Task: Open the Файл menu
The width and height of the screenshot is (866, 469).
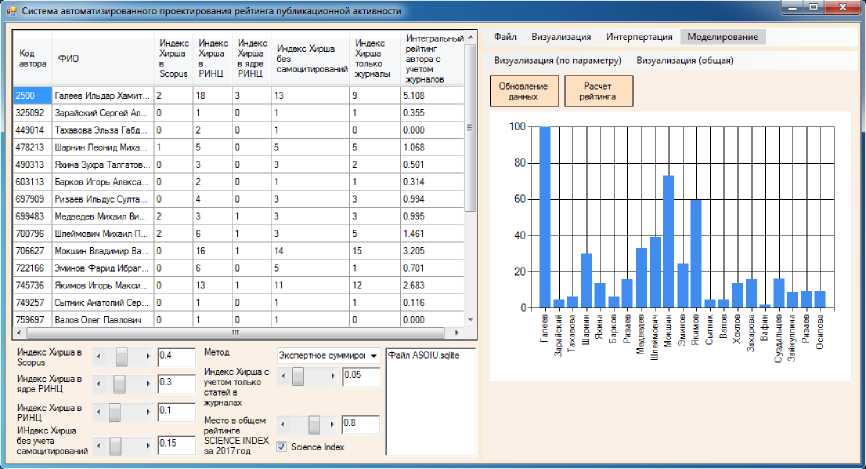Action: tap(505, 37)
